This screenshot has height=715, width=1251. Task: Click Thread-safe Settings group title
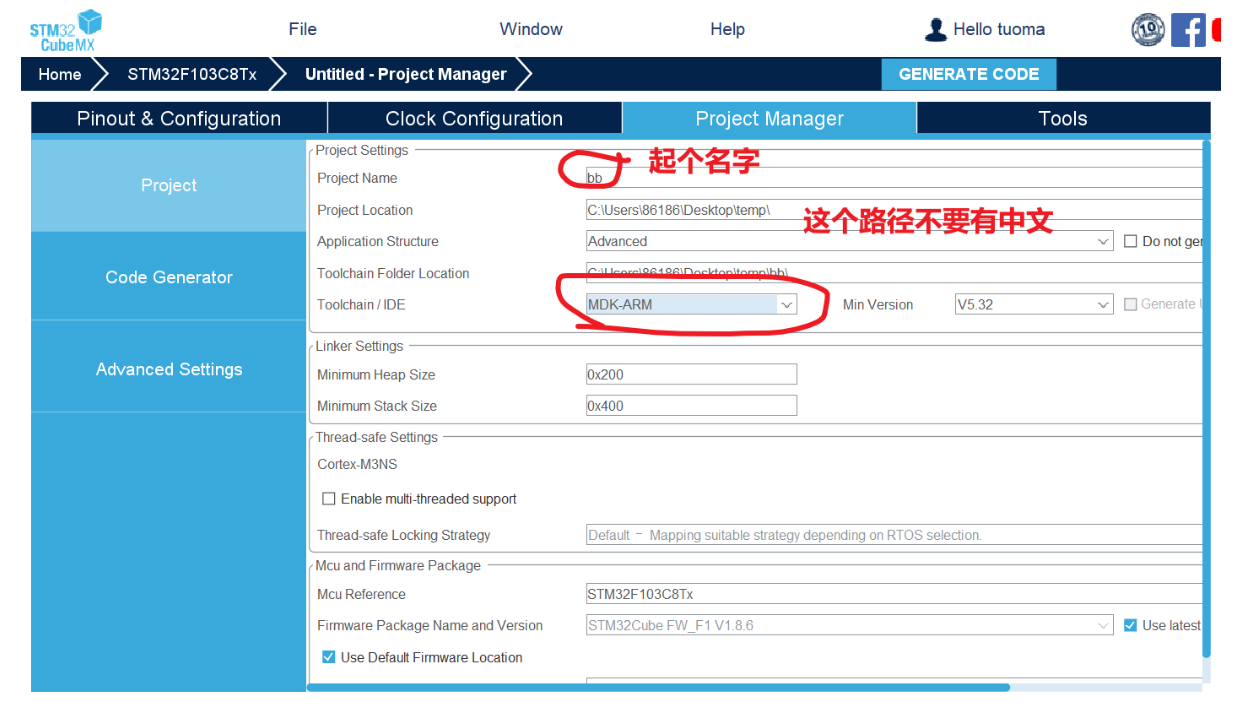[377, 437]
